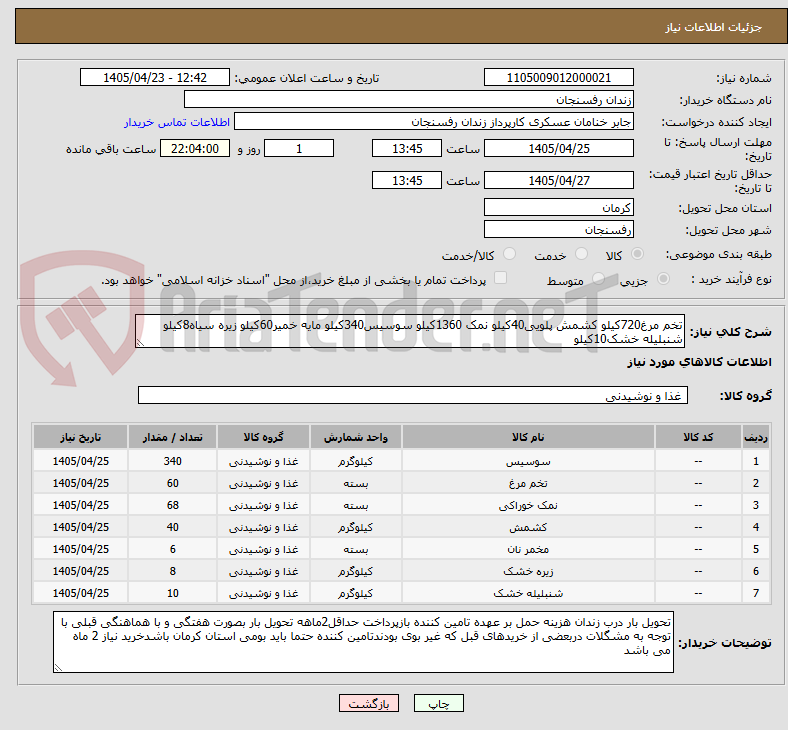Click the واحد شمارش column header
Image resolution: width=788 pixels, height=730 pixels.
tap(356, 437)
